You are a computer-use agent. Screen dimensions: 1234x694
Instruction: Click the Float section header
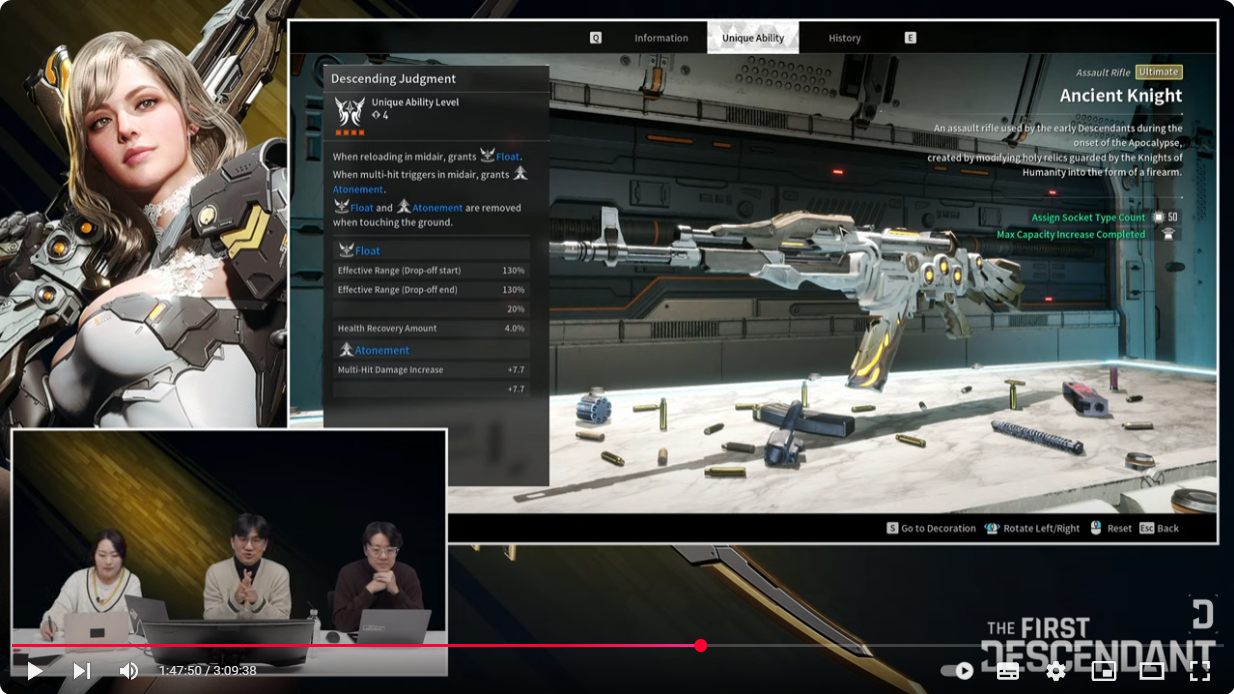[367, 251]
